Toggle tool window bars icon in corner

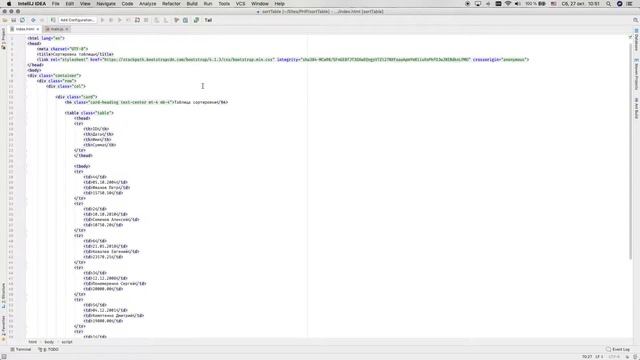tap(4, 357)
